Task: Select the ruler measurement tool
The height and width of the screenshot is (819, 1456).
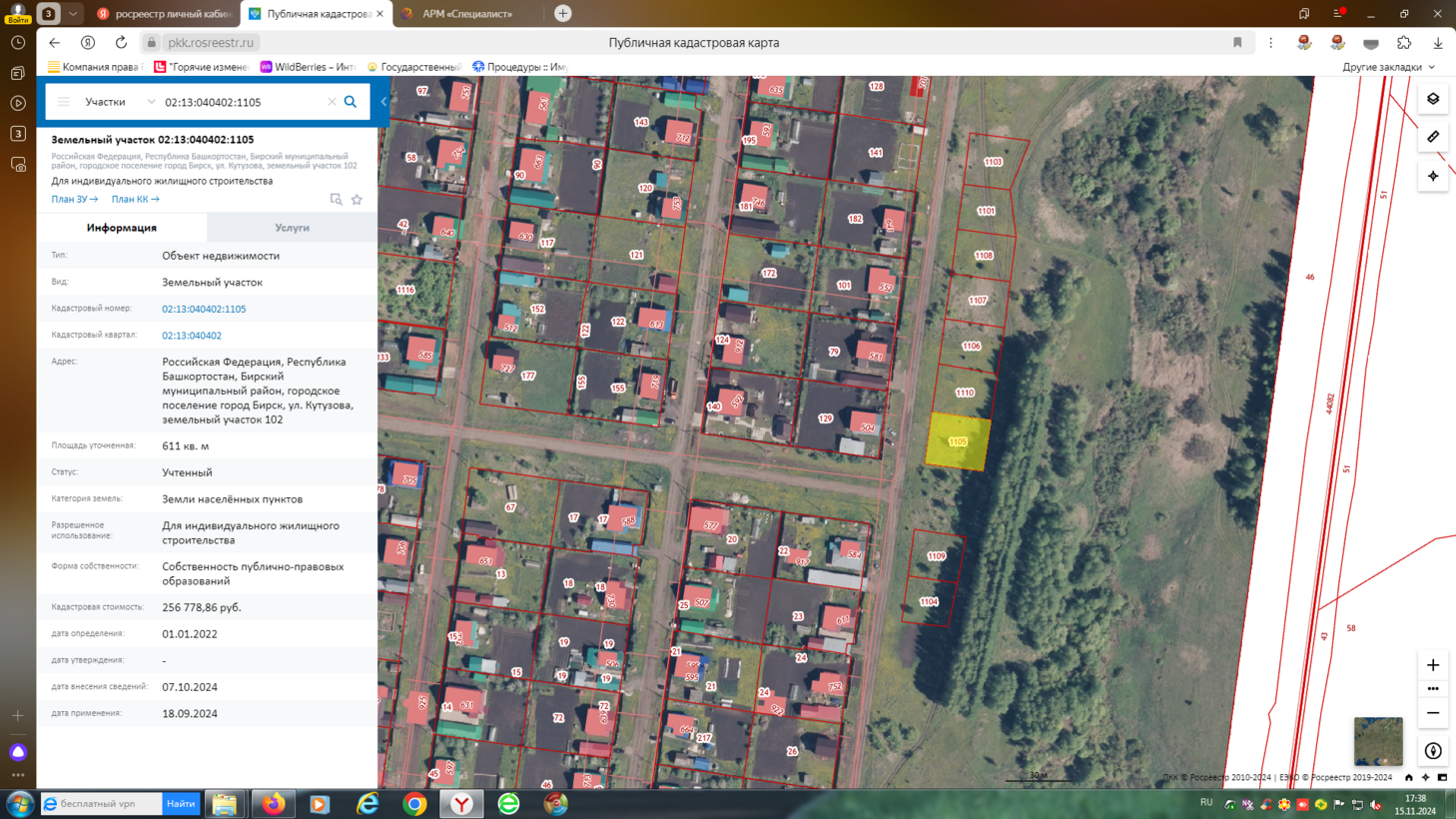Action: (1433, 137)
